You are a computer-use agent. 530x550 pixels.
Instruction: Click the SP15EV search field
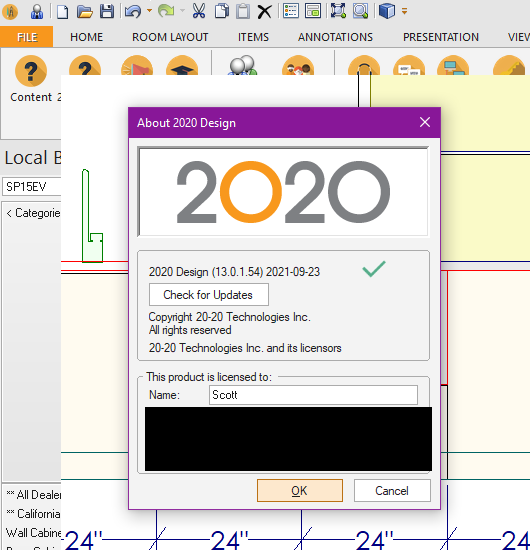coord(32,187)
